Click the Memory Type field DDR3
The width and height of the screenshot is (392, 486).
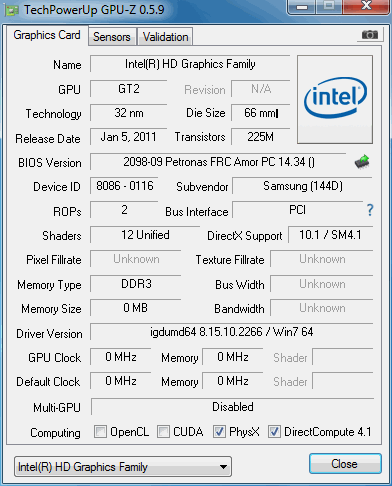point(136,284)
